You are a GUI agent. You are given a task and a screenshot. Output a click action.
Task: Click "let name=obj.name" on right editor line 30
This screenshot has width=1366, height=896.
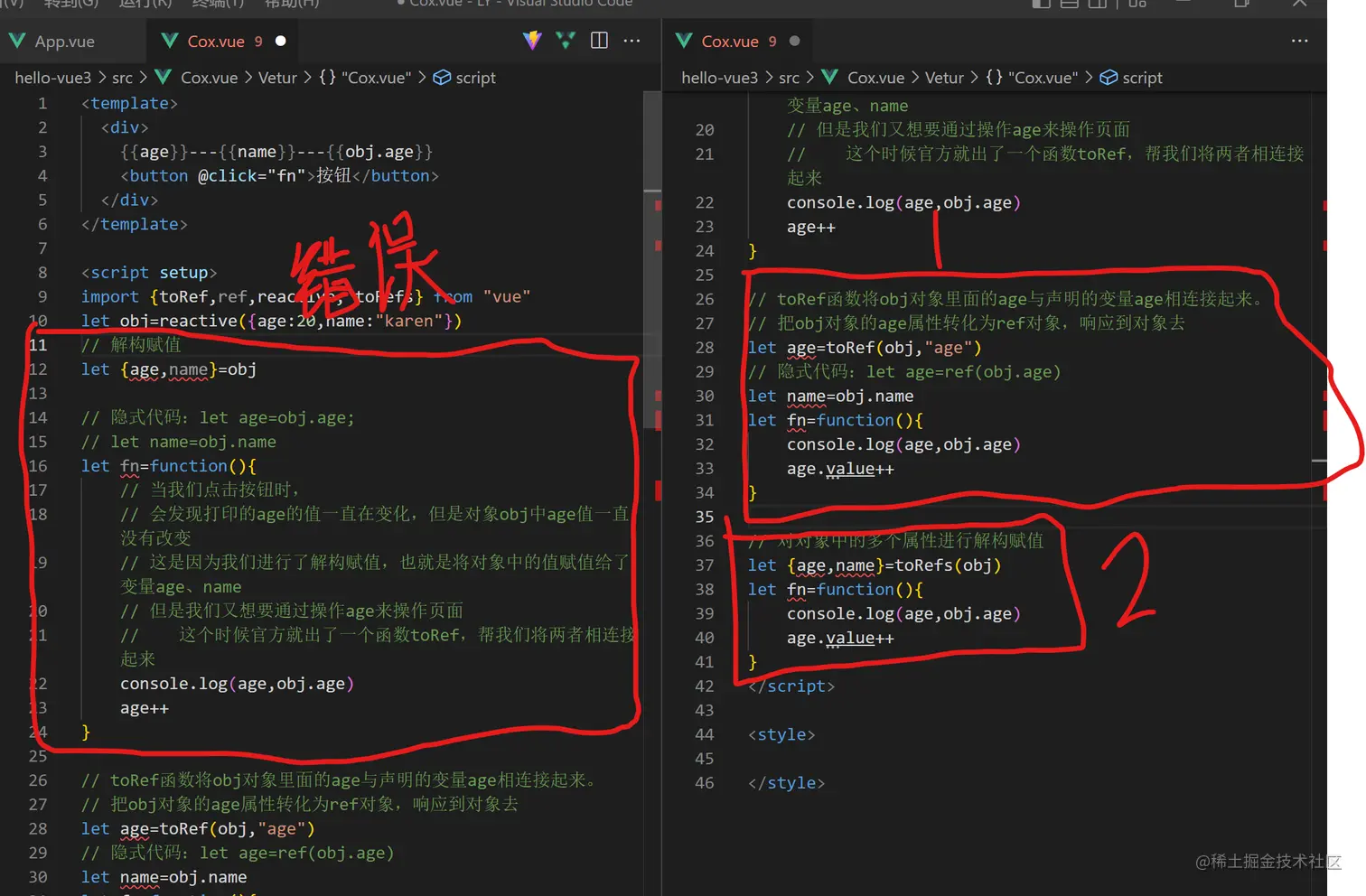coord(830,396)
